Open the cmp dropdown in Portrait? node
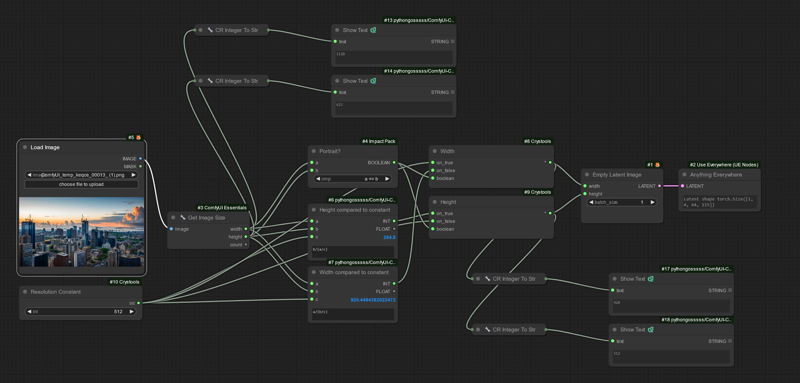The width and height of the screenshot is (800, 383). 353,179
